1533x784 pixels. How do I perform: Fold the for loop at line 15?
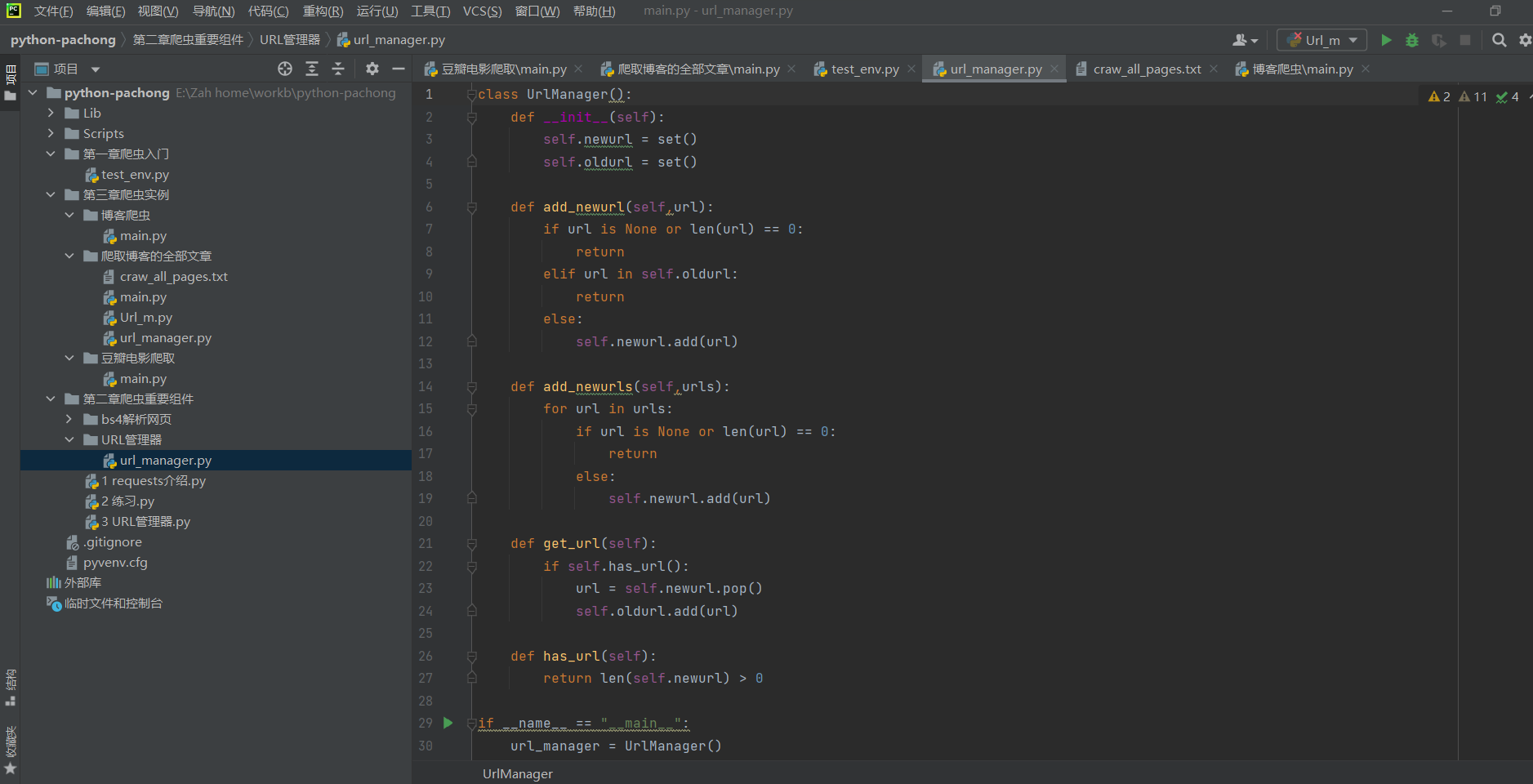point(471,409)
